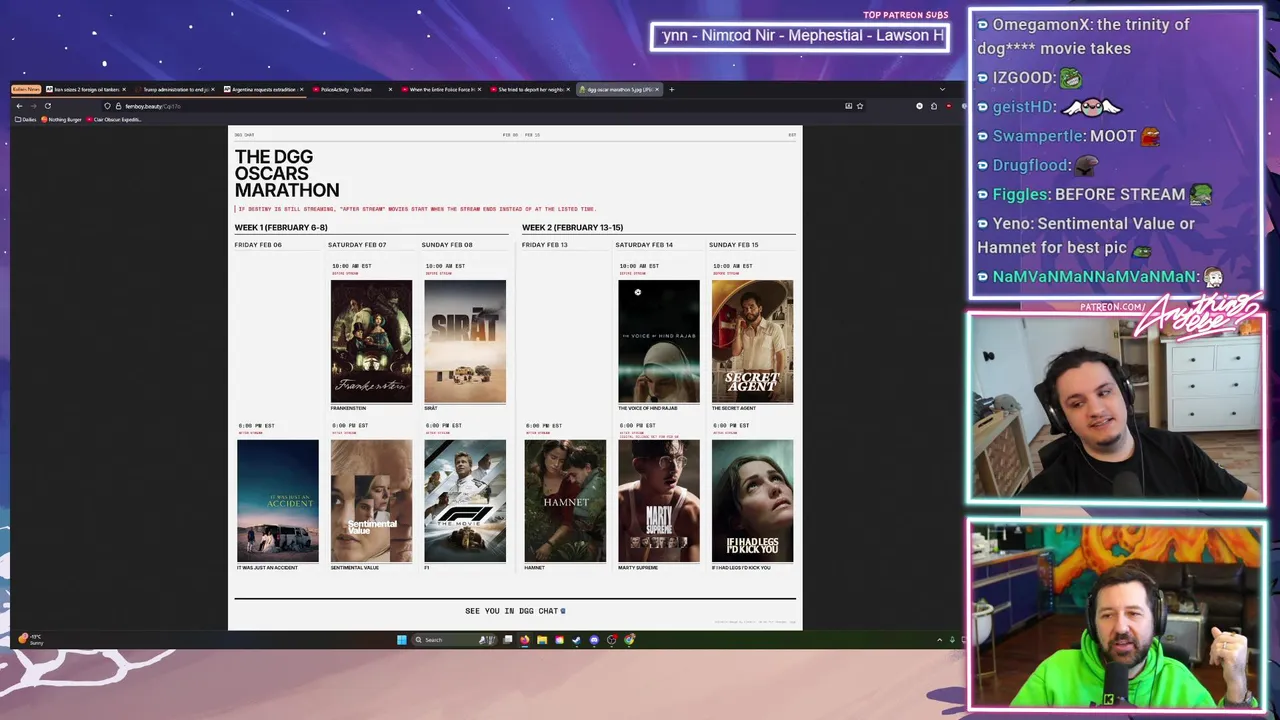Open a new browser tab
Screen dimensions: 1280x720
click(671, 89)
